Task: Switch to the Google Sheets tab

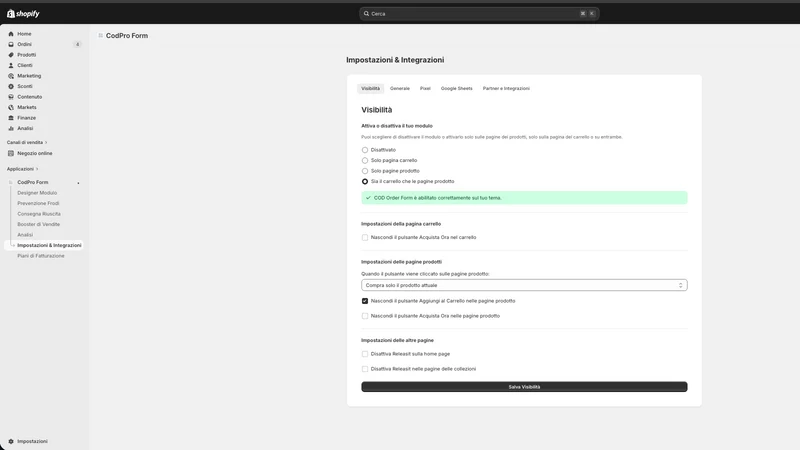Action: click(x=457, y=88)
